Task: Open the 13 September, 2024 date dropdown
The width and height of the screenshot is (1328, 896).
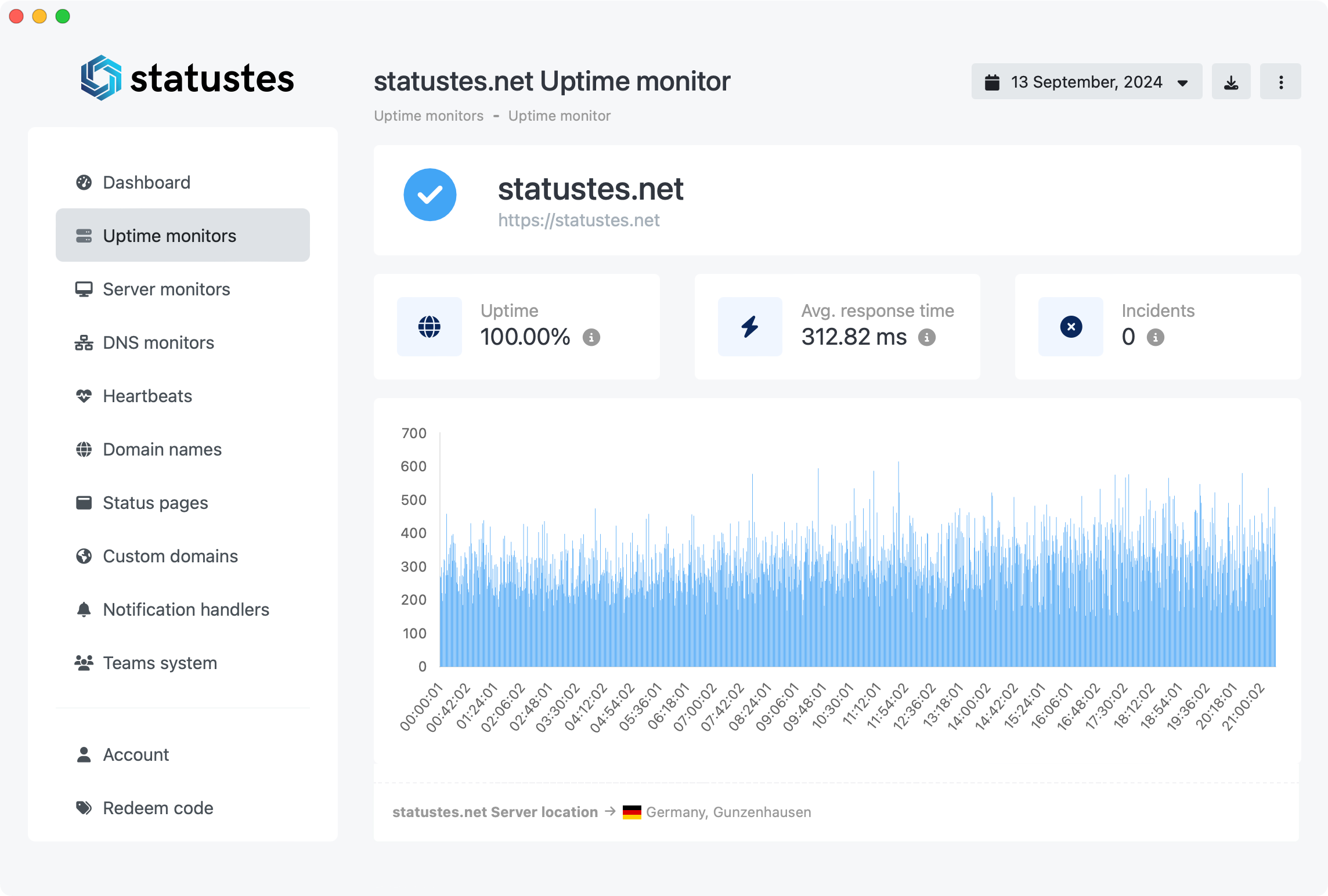Action: click(x=1087, y=82)
